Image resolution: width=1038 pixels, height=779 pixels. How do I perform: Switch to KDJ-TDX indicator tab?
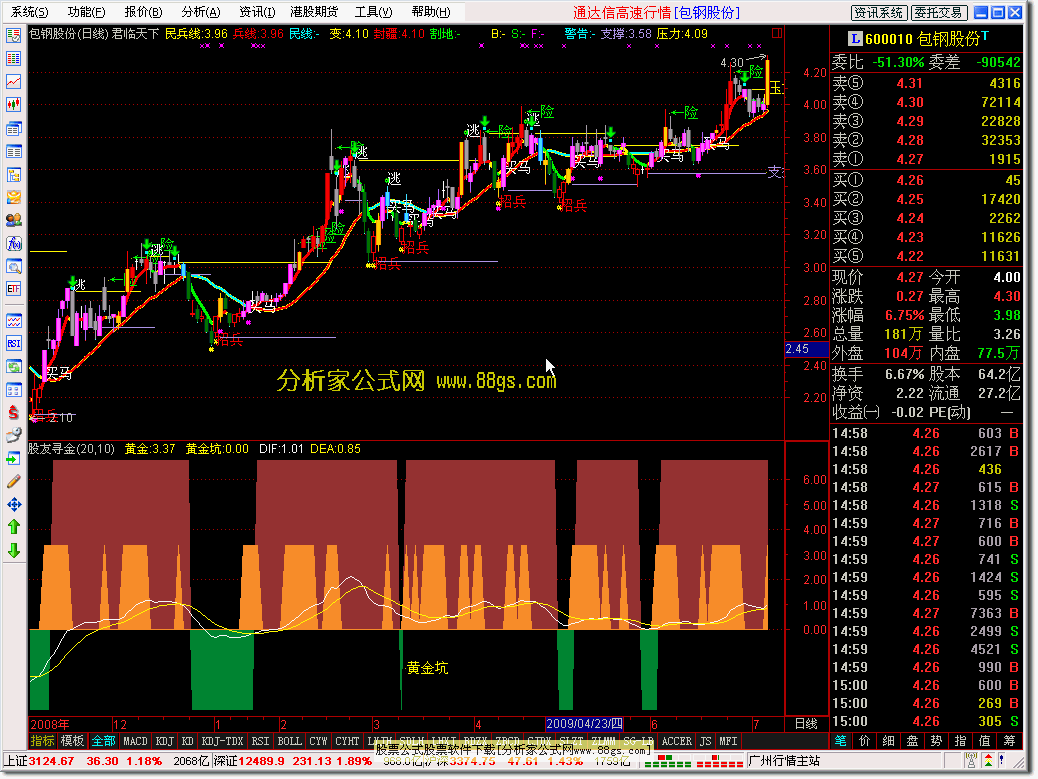[x=222, y=741]
